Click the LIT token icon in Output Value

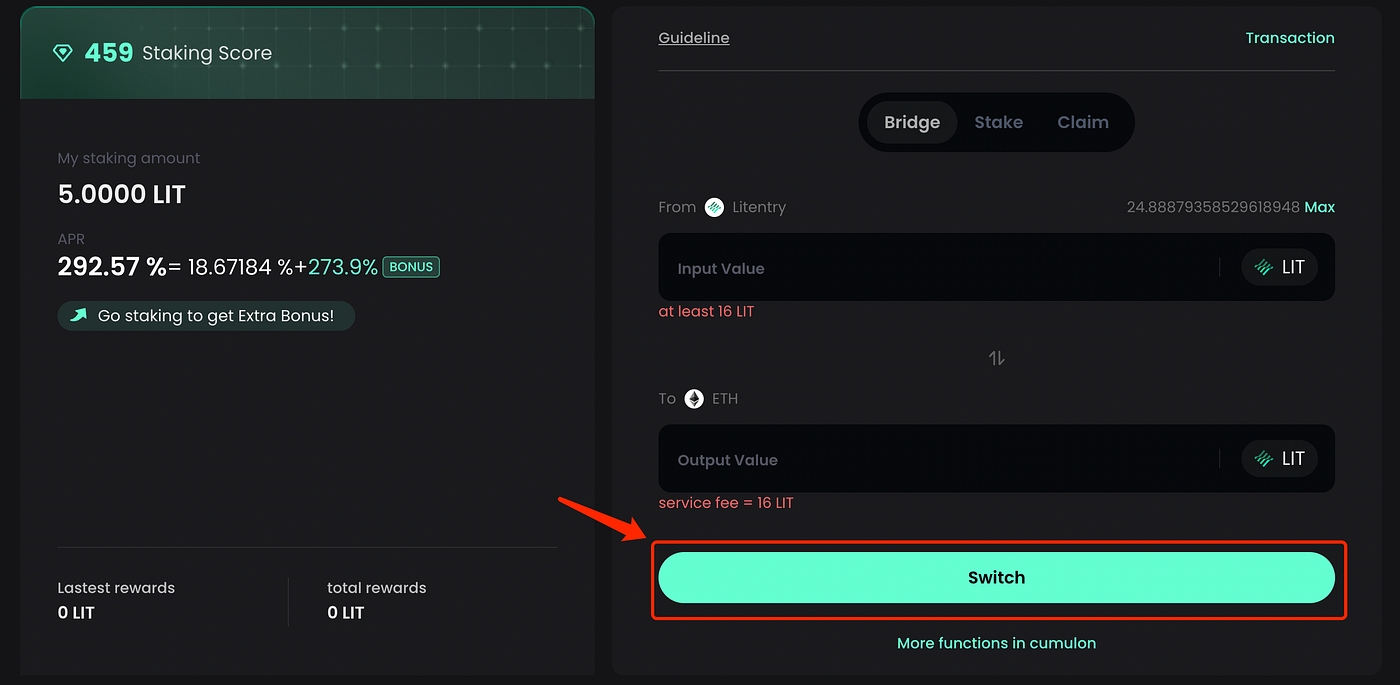1263,459
